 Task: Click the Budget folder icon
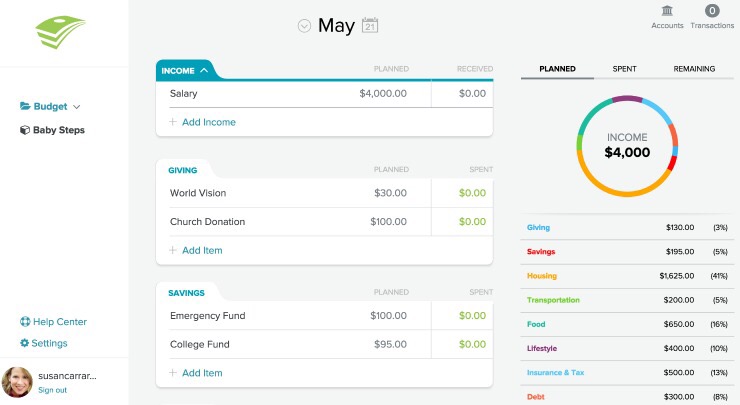[25, 106]
